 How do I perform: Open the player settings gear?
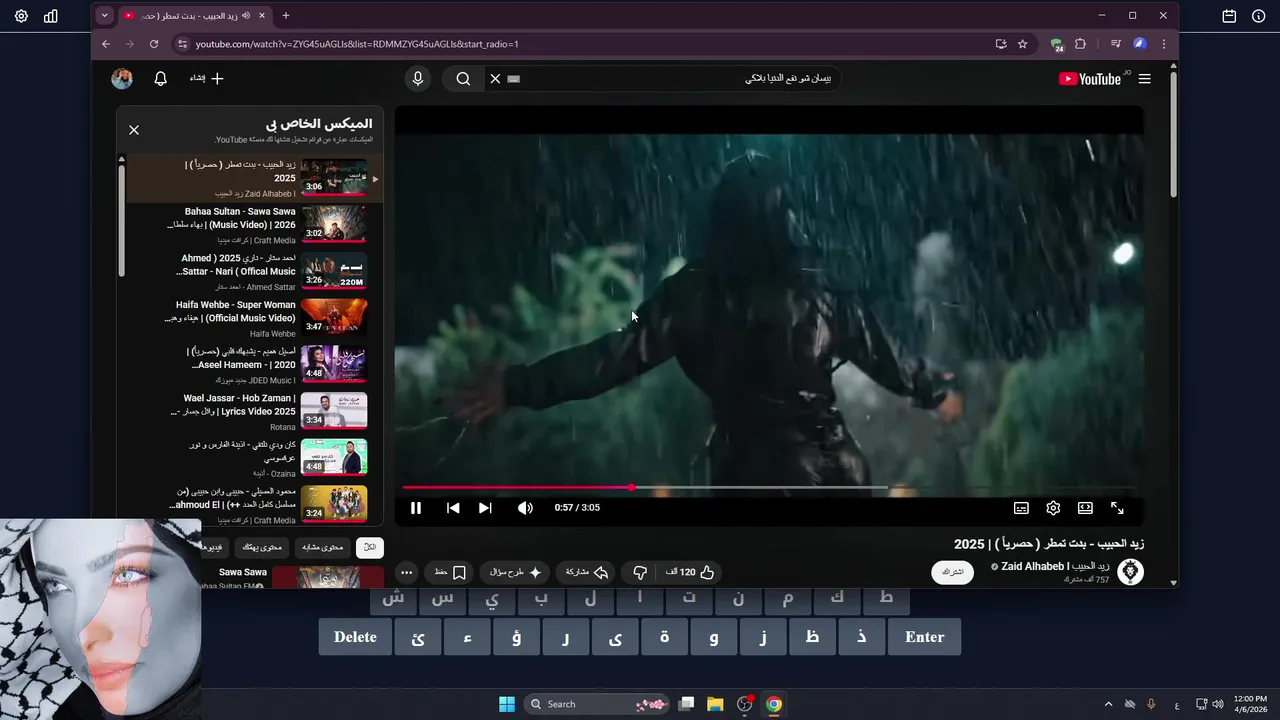pos(1053,508)
